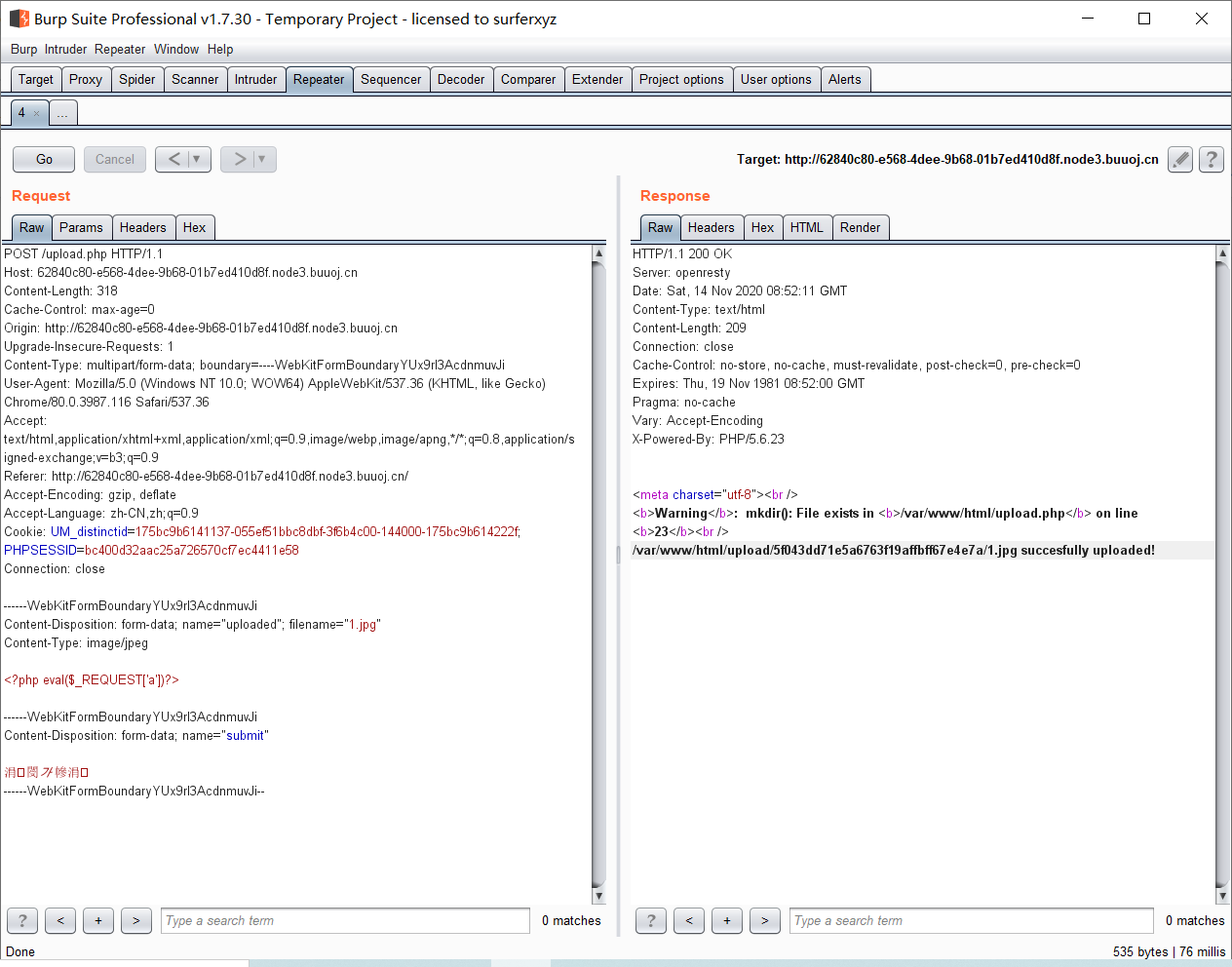Click the 'HTTP/1.1 200 OK' response line
Image resolution: width=1232 pixels, height=967 pixels.
click(682, 253)
